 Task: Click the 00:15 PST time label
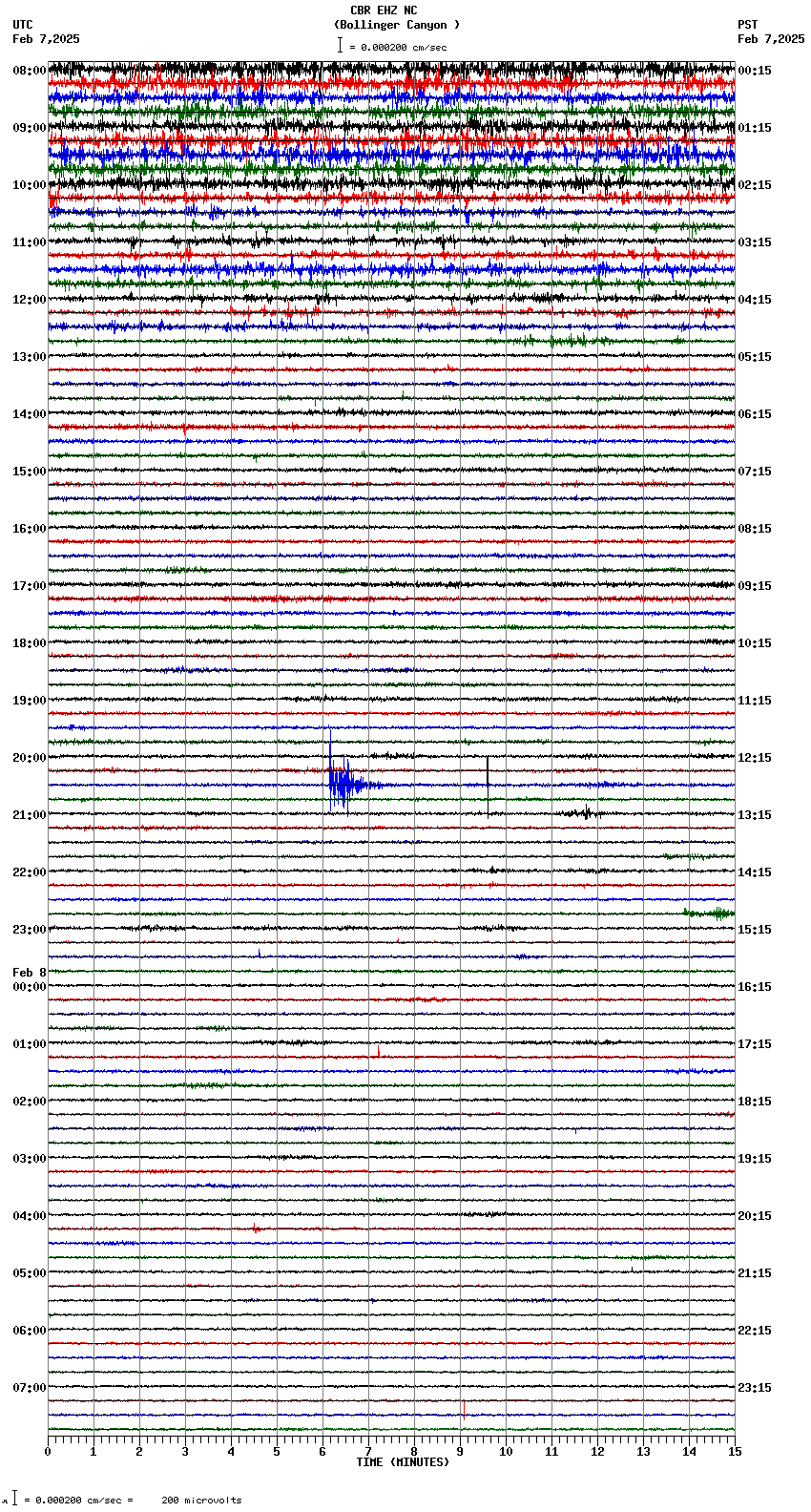click(x=755, y=71)
